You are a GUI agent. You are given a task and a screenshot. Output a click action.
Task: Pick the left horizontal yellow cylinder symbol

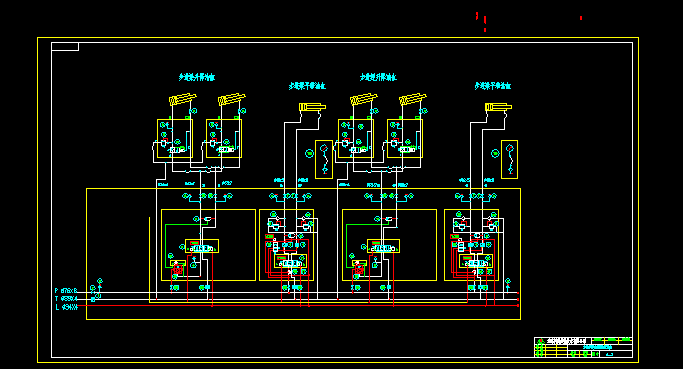(x=312, y=107)
